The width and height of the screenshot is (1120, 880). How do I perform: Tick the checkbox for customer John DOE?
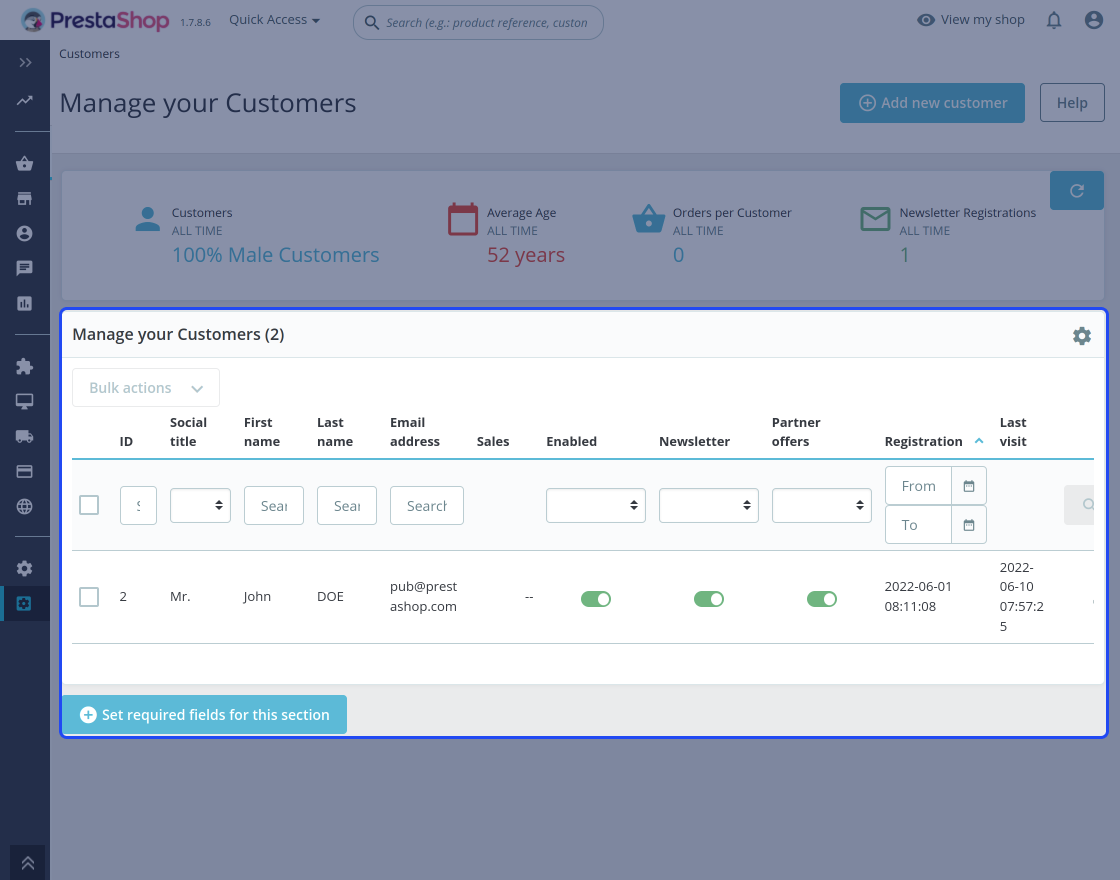click(89, 597)
